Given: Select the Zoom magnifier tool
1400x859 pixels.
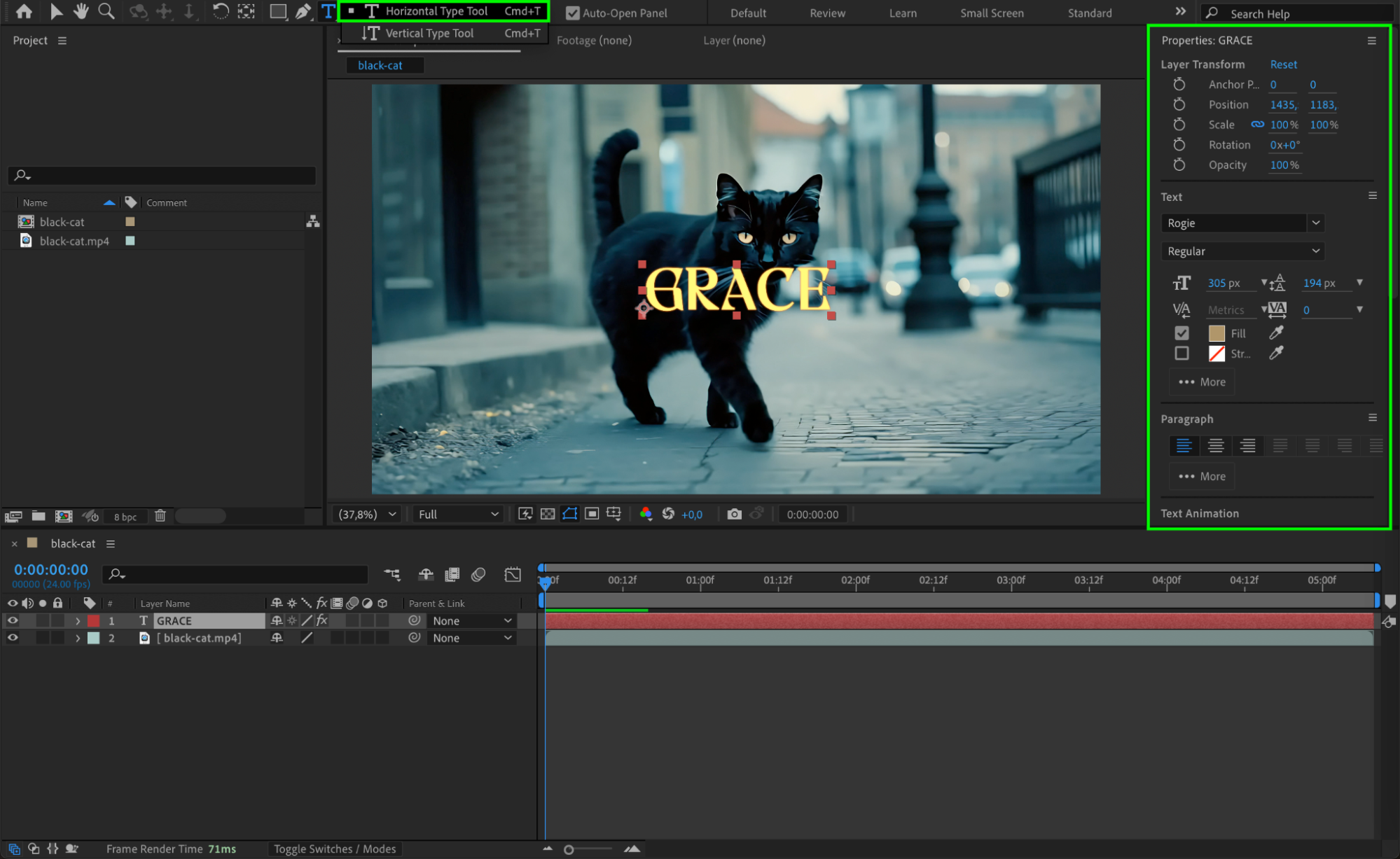Looking at the screenshot, I should 106,11.
